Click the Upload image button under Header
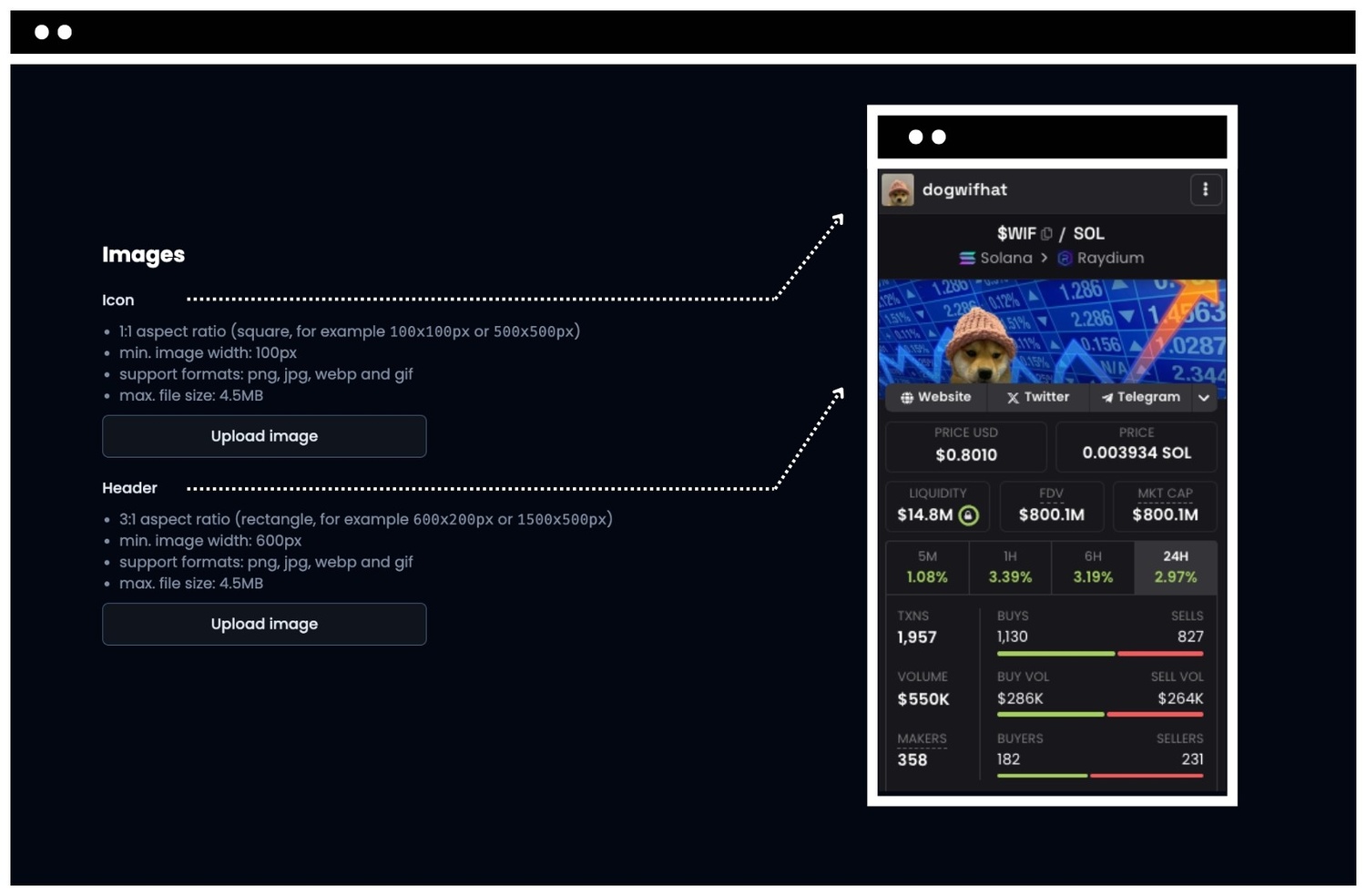The width and height of the screenshot is (1366, 896). click(264, 624)
